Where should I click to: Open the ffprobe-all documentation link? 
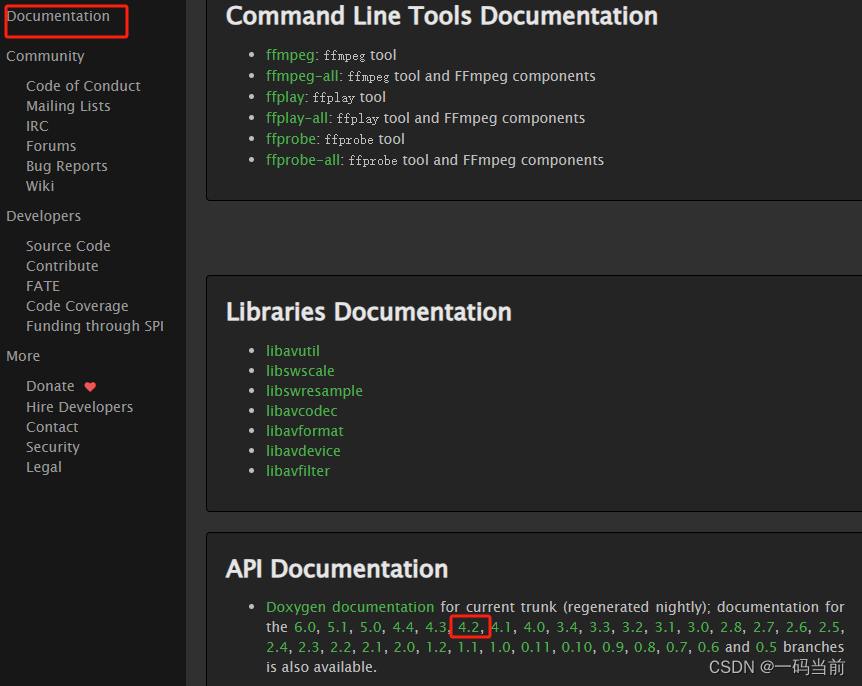tap(303, 160)
